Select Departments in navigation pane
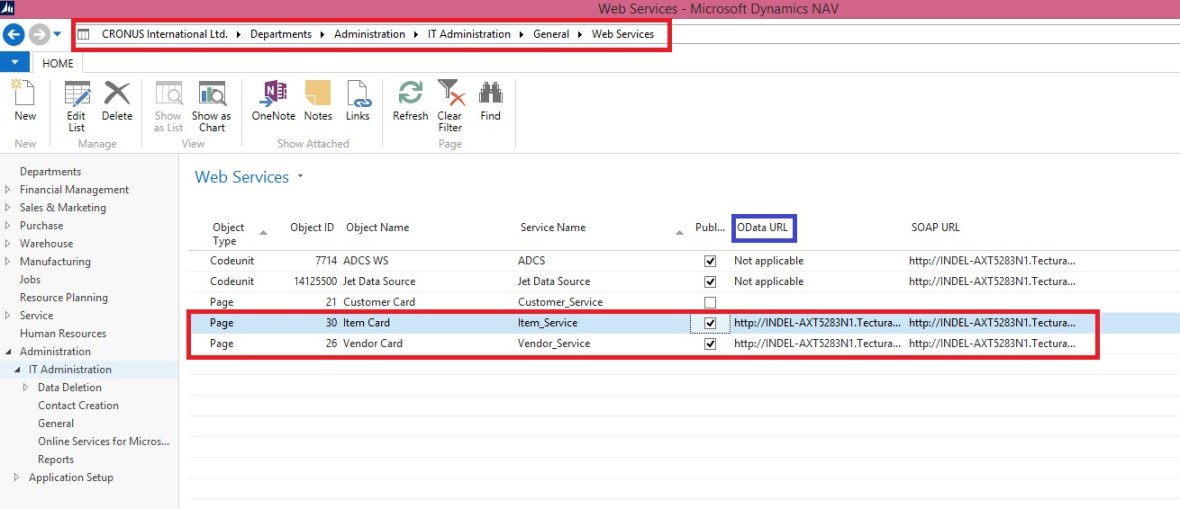The height and width of the screenshot is (509, 1180). coord(50,172)
